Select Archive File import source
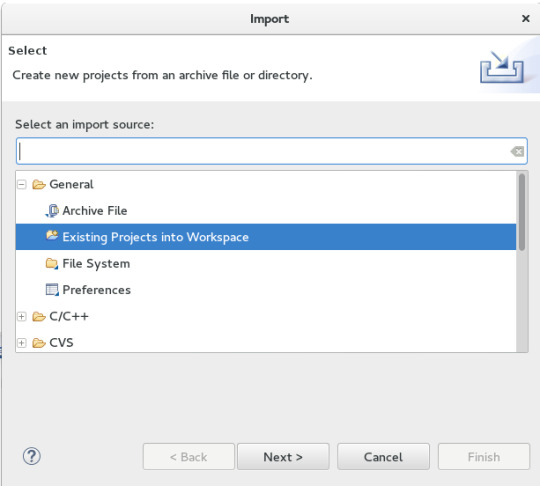 tap(95, 211)
